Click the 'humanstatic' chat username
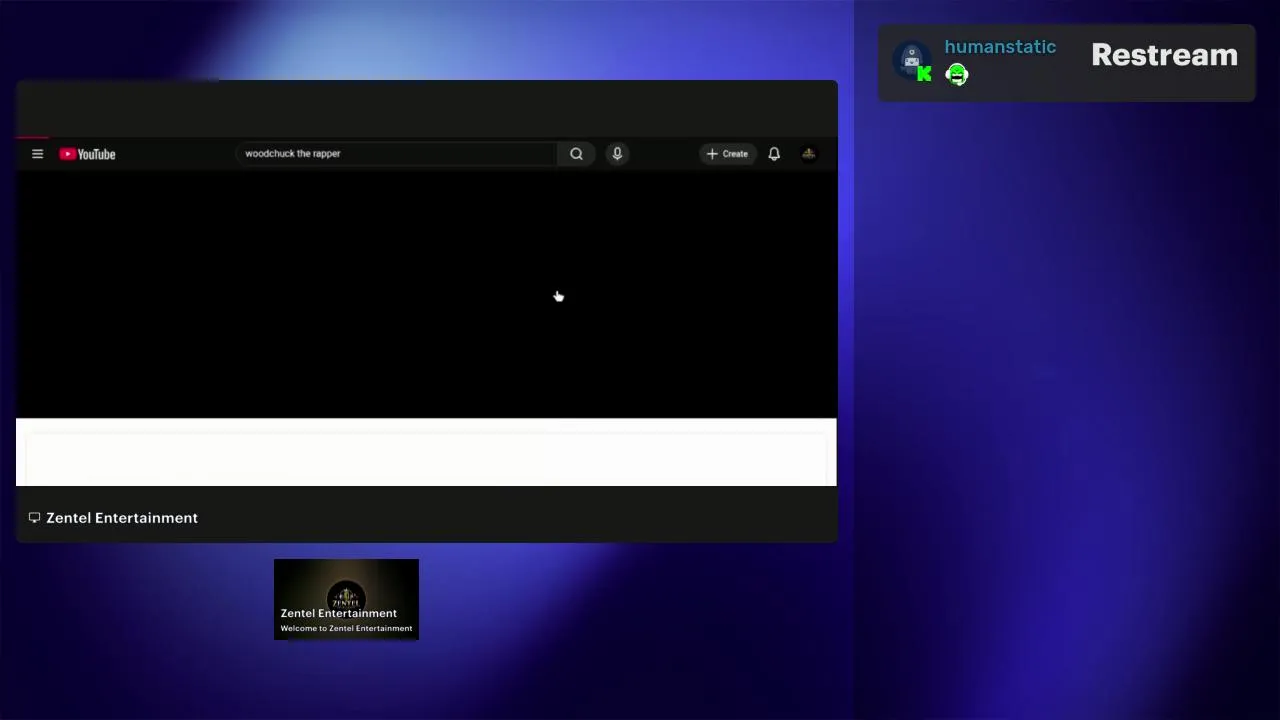Screen dimensions: 1280x720 pyautogui.click(x=1000, y=47)
